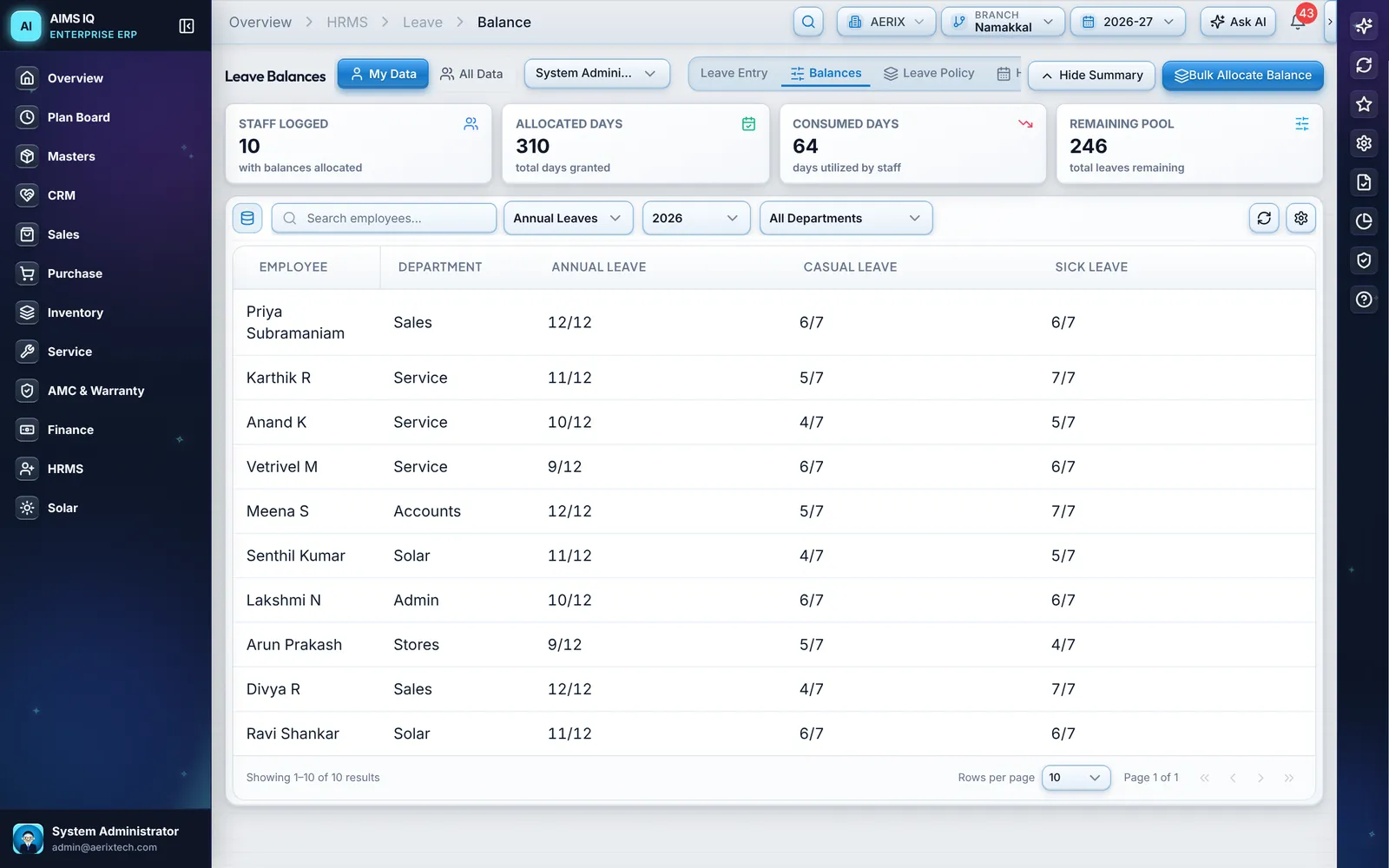This screenshot has height=868, width=1389.
Task: Switch to My Data view
Action: click(x=383, y=74)
